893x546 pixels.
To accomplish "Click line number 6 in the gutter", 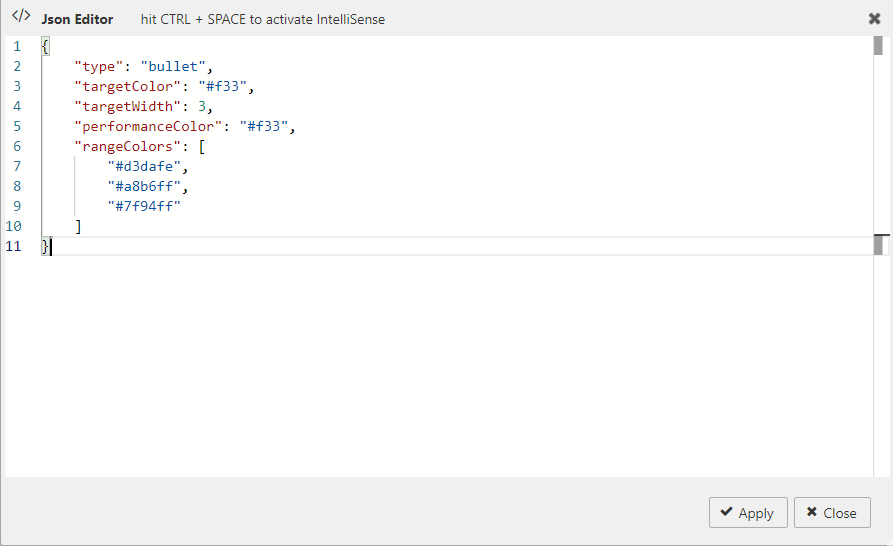I will point(17,146).
